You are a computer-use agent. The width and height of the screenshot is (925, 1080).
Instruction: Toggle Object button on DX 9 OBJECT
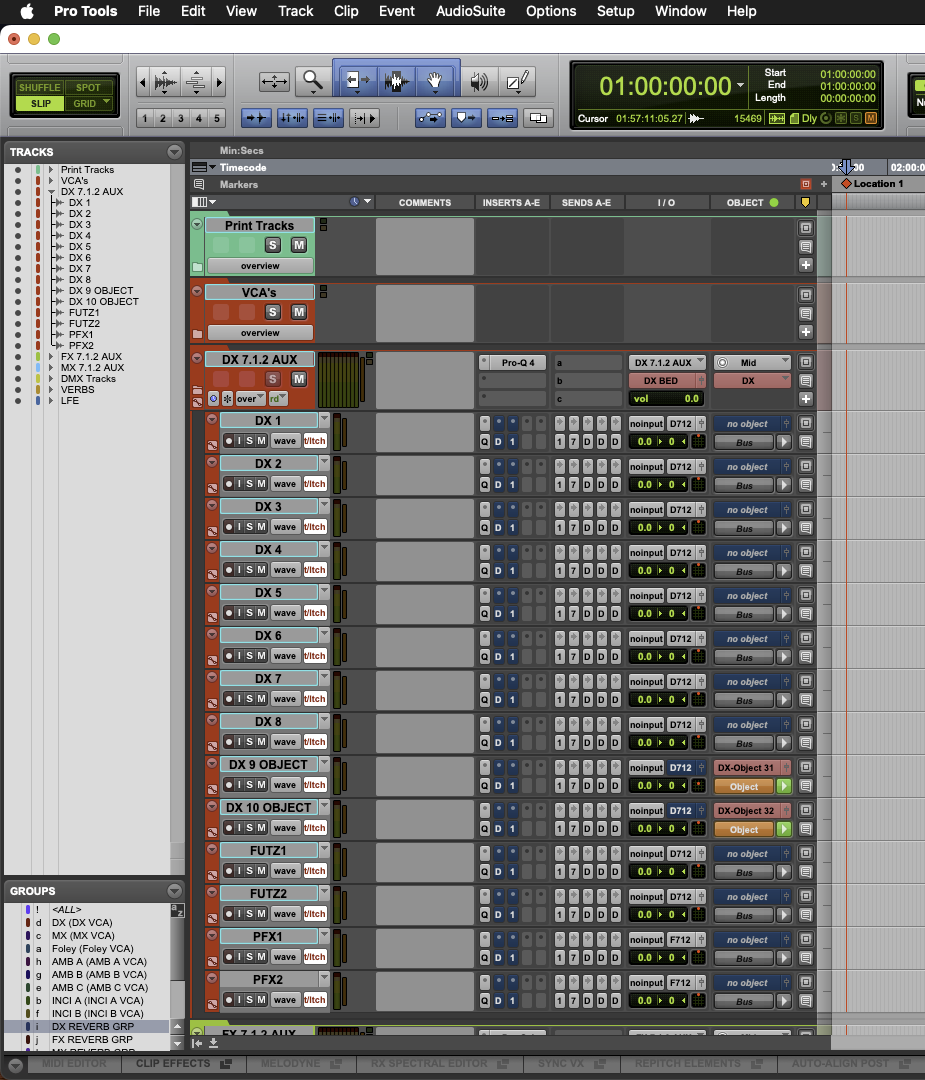(x=744, y=787)
